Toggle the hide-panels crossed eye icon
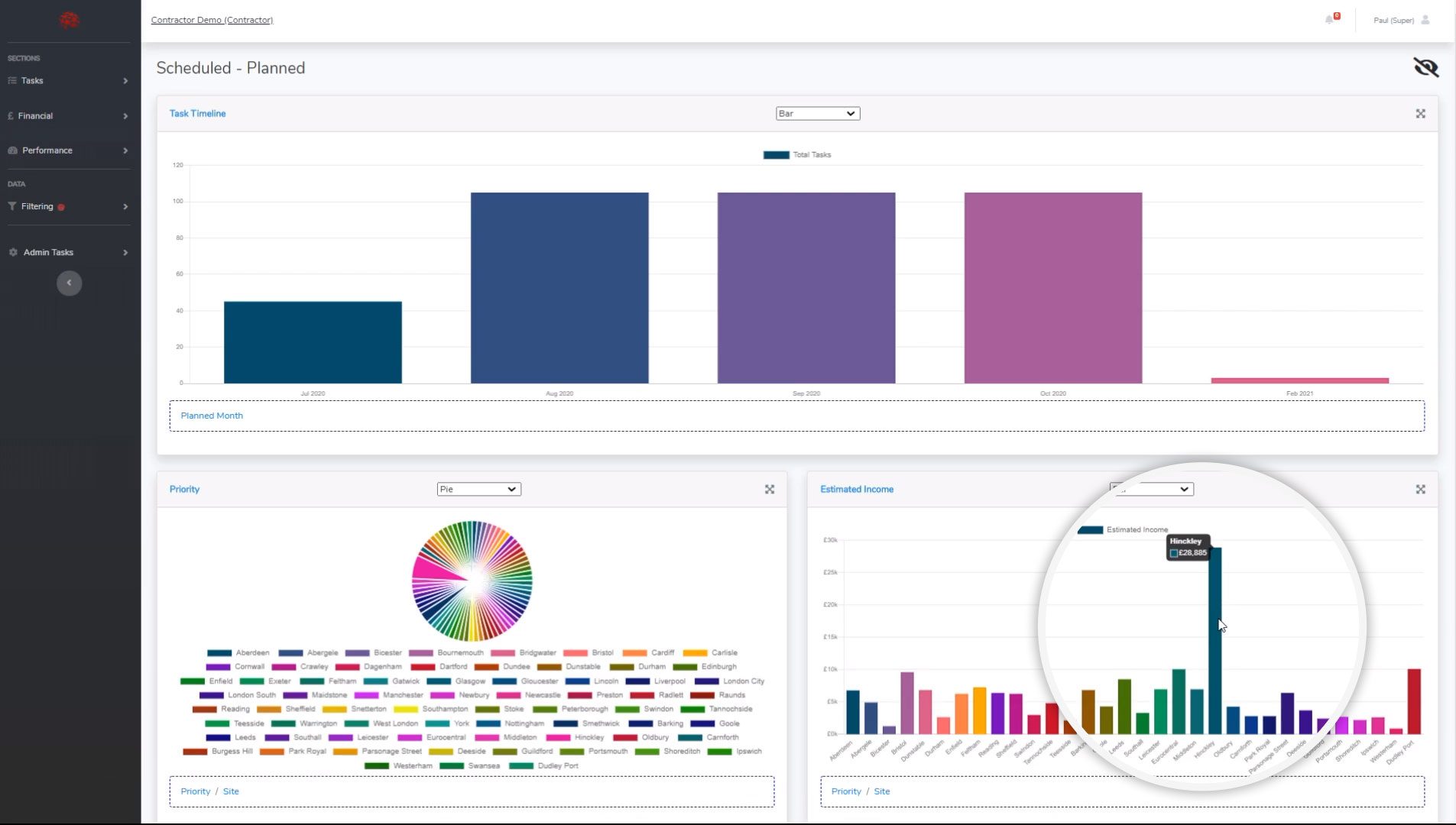 click(x=1425, y=67)
